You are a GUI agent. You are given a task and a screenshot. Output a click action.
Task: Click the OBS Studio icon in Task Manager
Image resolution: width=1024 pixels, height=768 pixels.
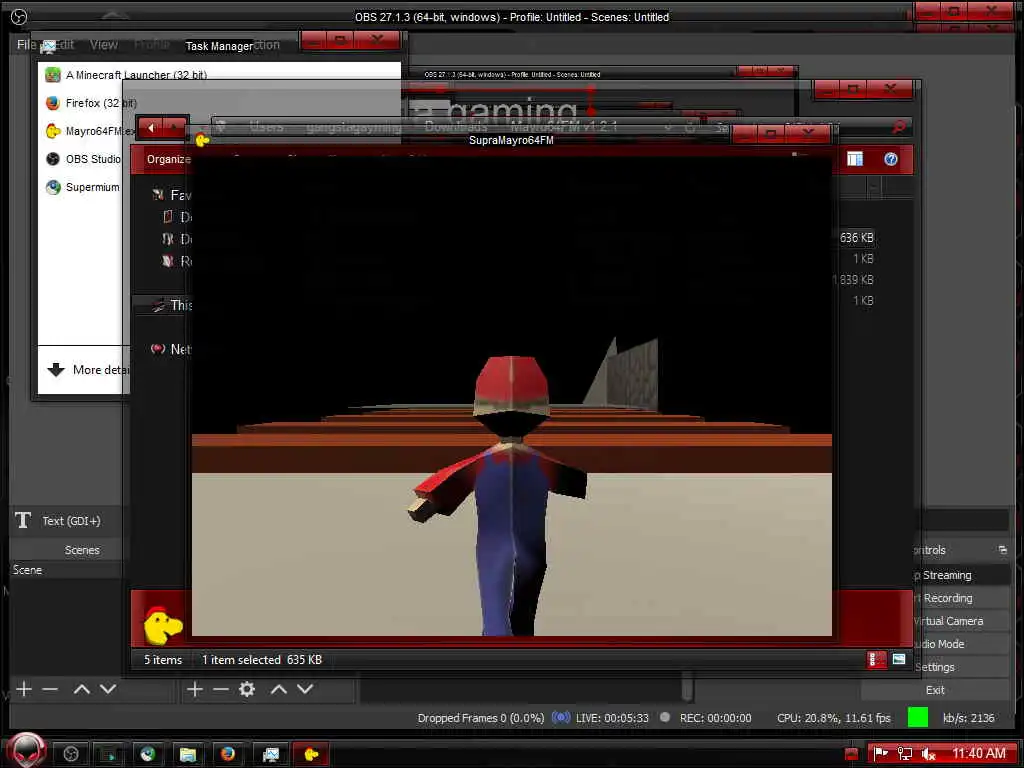point(53,159)
